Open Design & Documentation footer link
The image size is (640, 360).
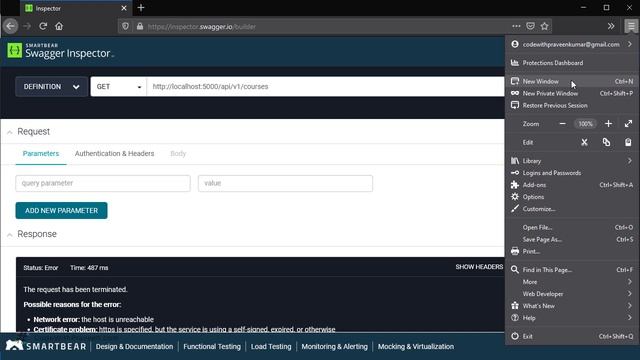134,347
